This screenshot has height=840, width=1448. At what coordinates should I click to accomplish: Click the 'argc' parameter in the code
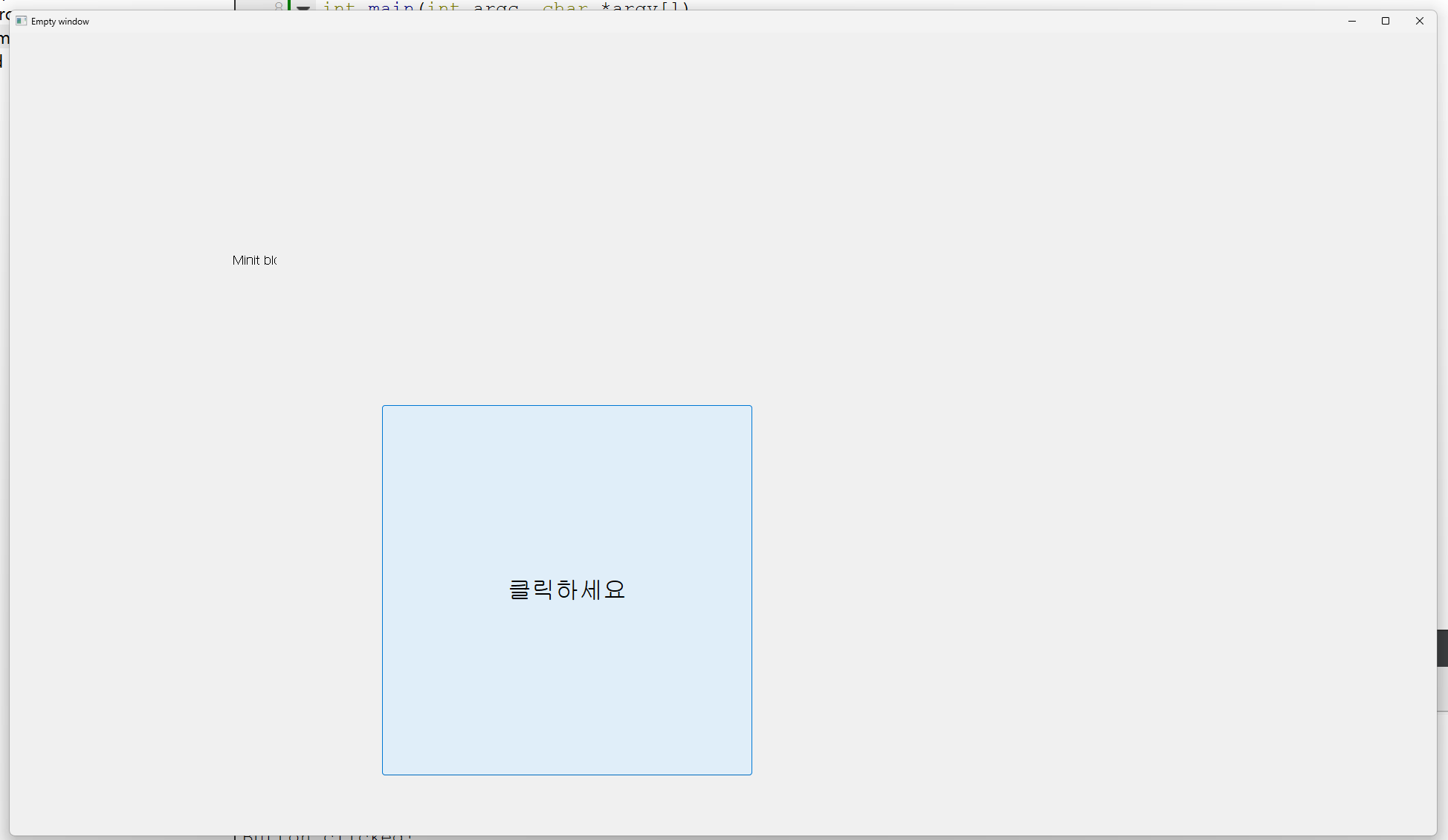point(496,6)
